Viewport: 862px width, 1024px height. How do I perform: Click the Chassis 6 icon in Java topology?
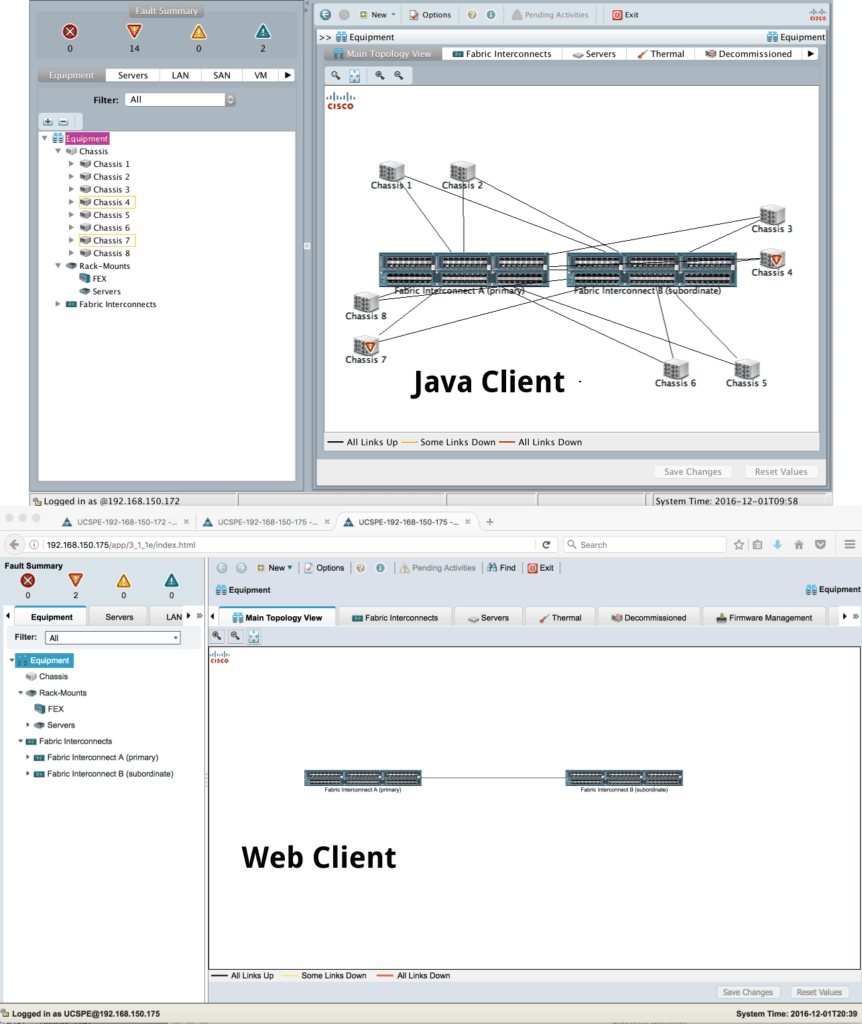click(675, 369)
